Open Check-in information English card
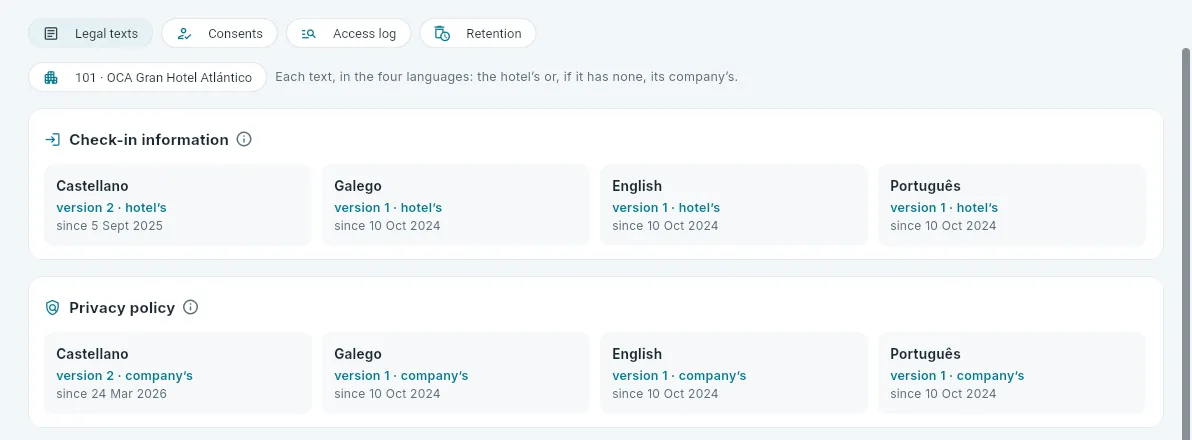 click(734, 205)
